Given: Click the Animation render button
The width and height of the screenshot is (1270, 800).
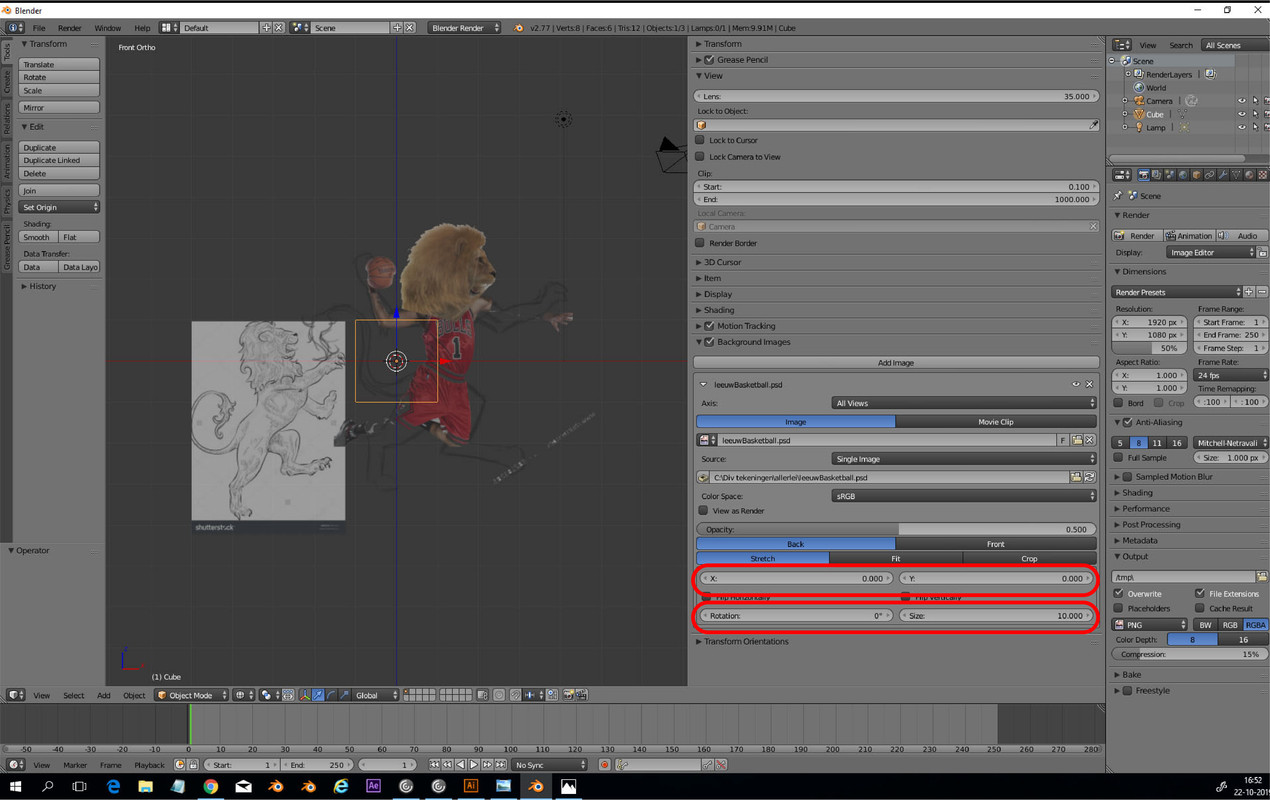Looking at the screenshot, I should click(x=1188, y=236).
